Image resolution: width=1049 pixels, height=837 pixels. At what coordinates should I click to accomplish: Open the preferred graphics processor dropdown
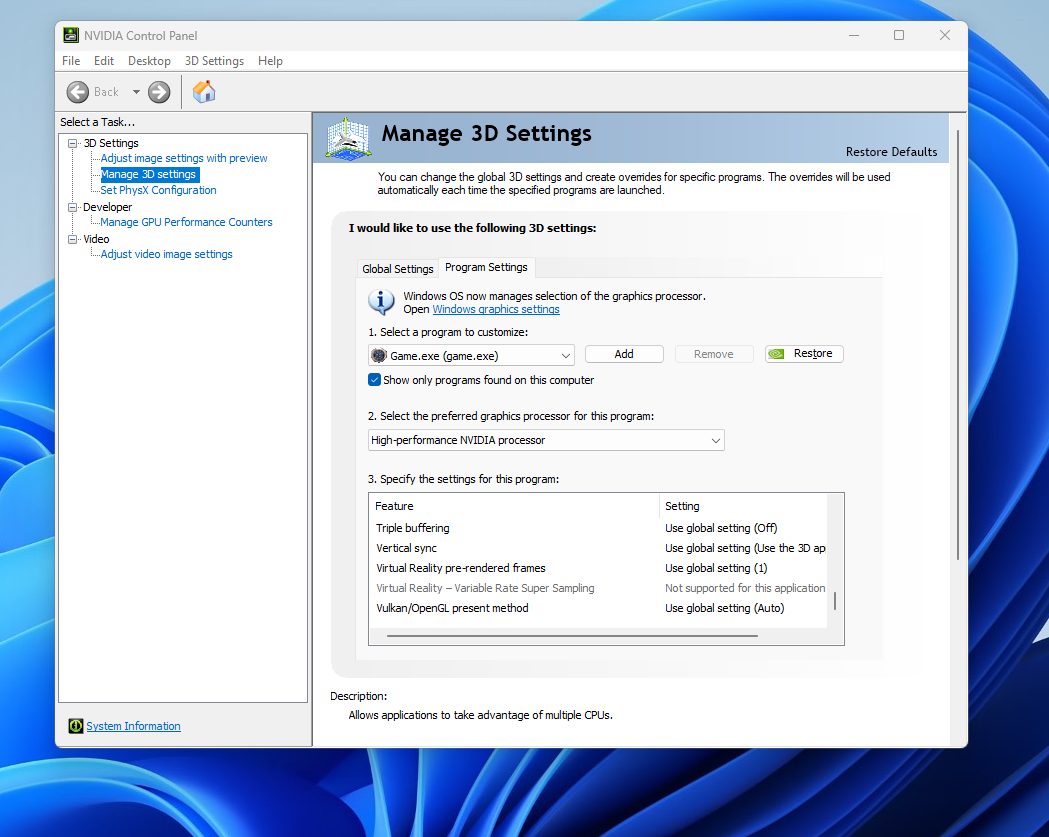click(x=546, y=440)
